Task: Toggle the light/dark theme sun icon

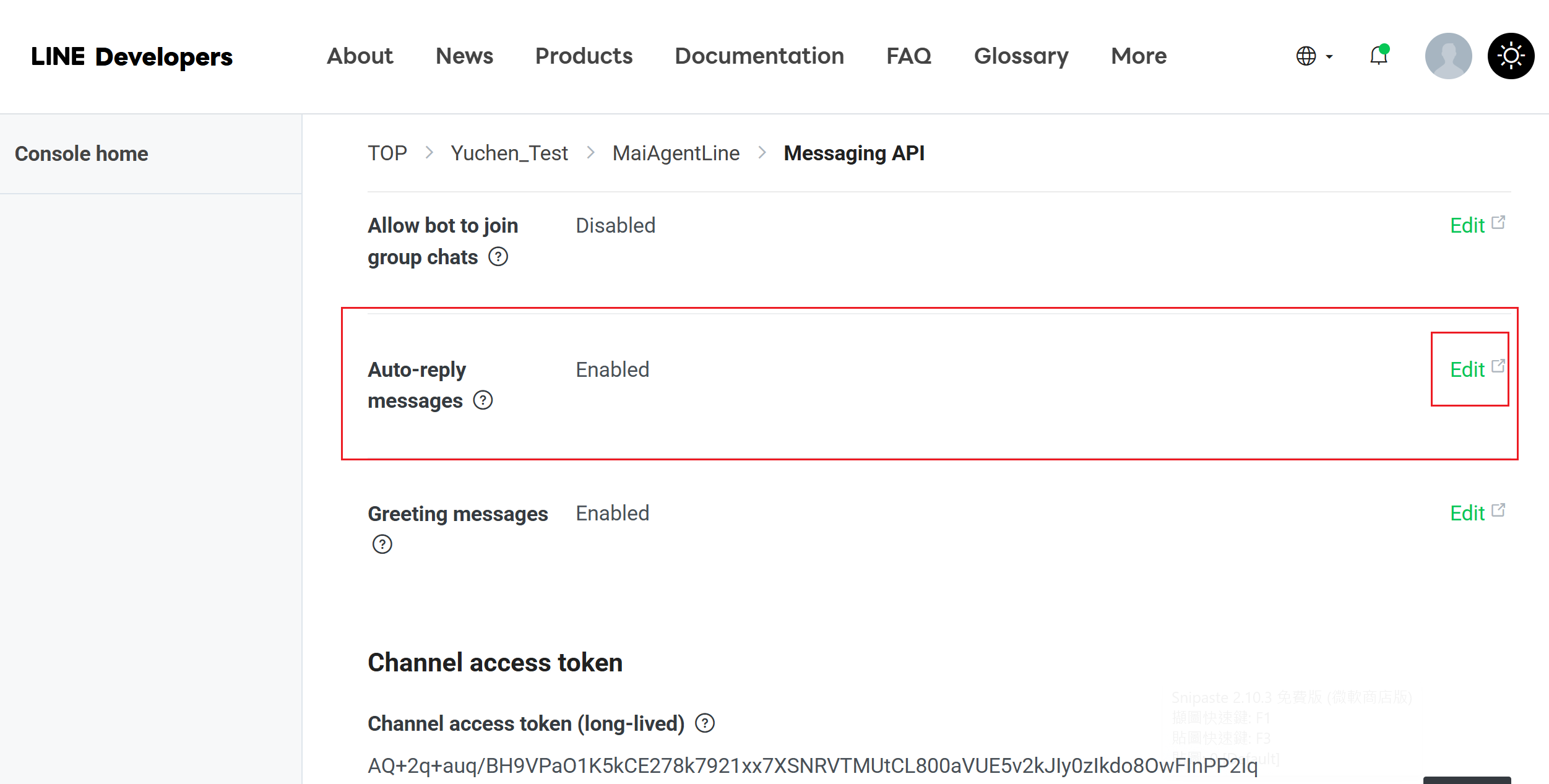Action: 1511,56
